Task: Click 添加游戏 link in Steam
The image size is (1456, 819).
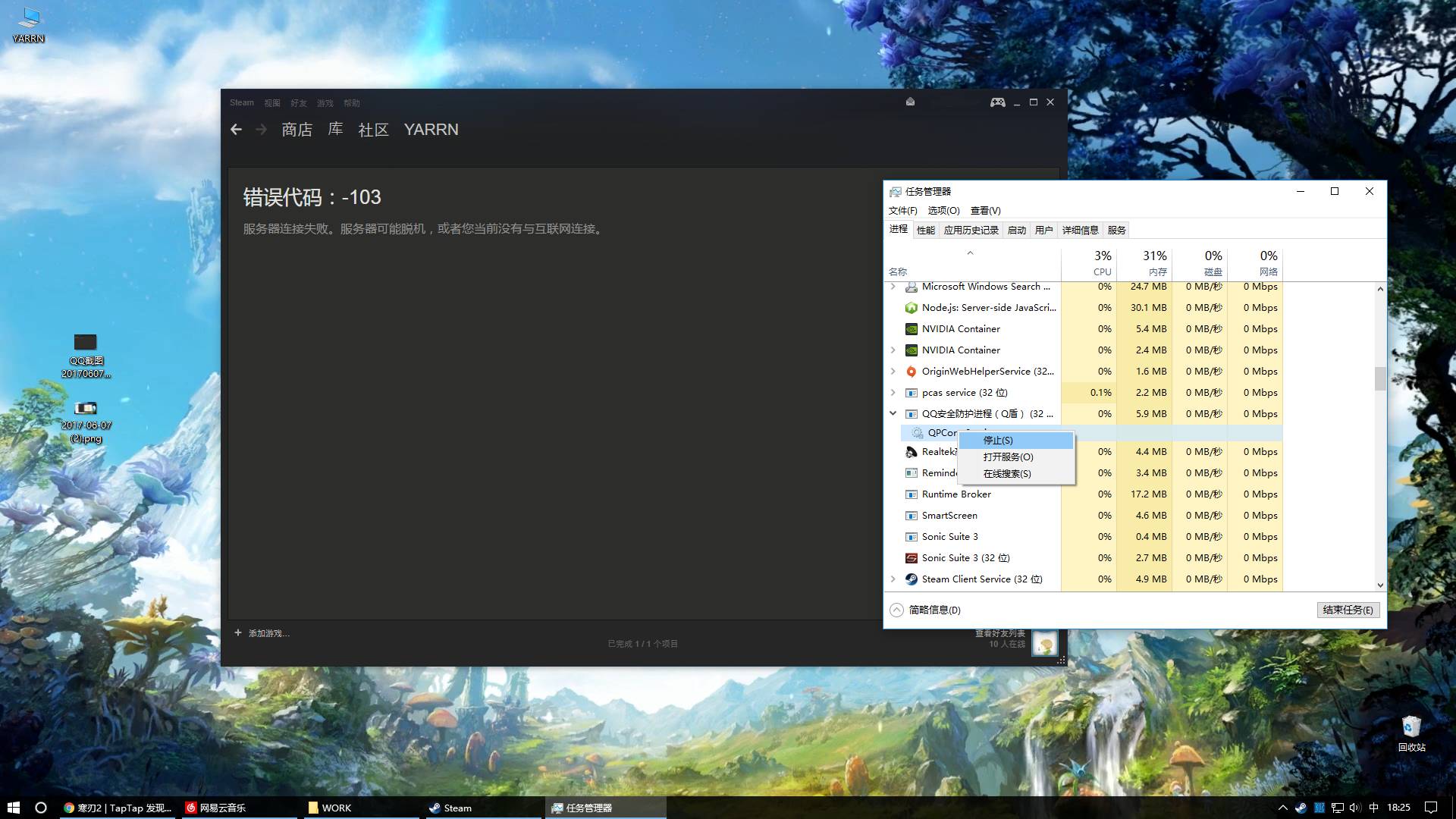Action: (x=268, y=633)
